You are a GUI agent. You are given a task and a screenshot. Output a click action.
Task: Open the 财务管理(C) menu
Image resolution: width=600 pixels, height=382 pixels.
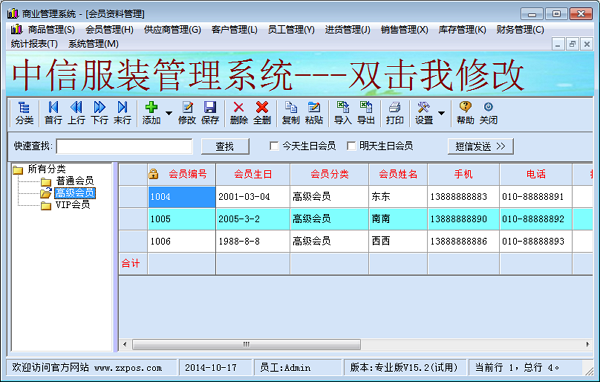tap(520, 29)
